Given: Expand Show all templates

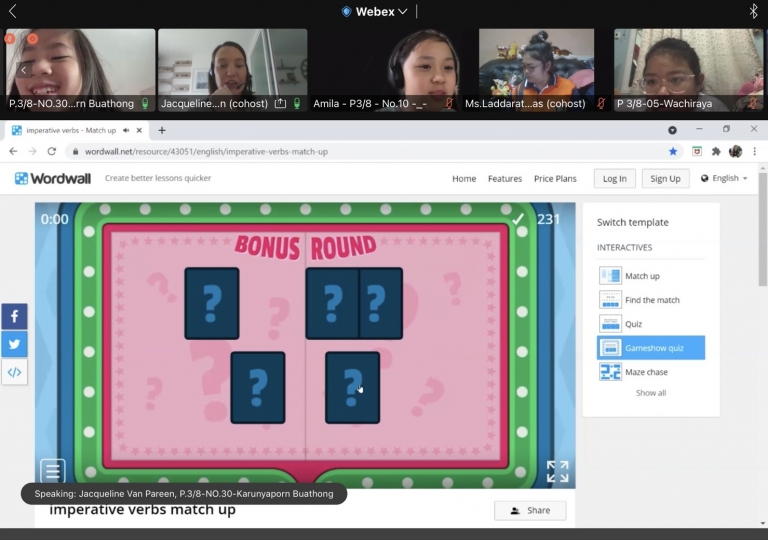Looking at the screenshot, I should coord(651,393).
